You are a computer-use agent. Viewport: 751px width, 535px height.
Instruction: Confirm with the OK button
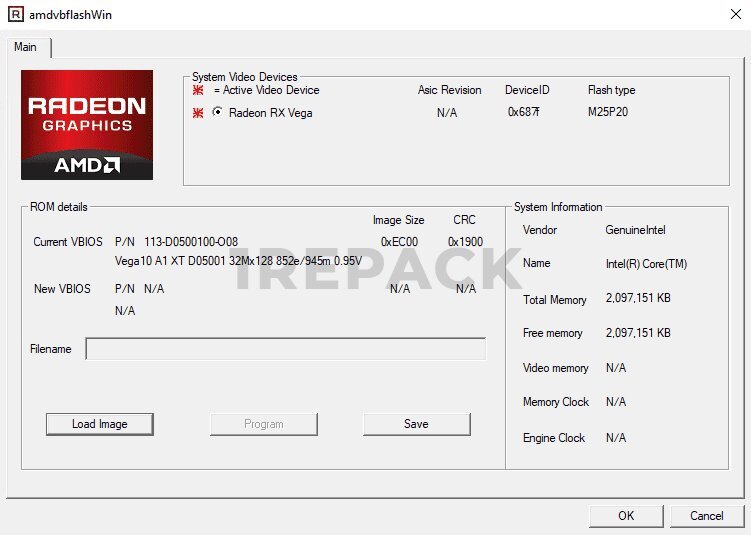[626, 516]
